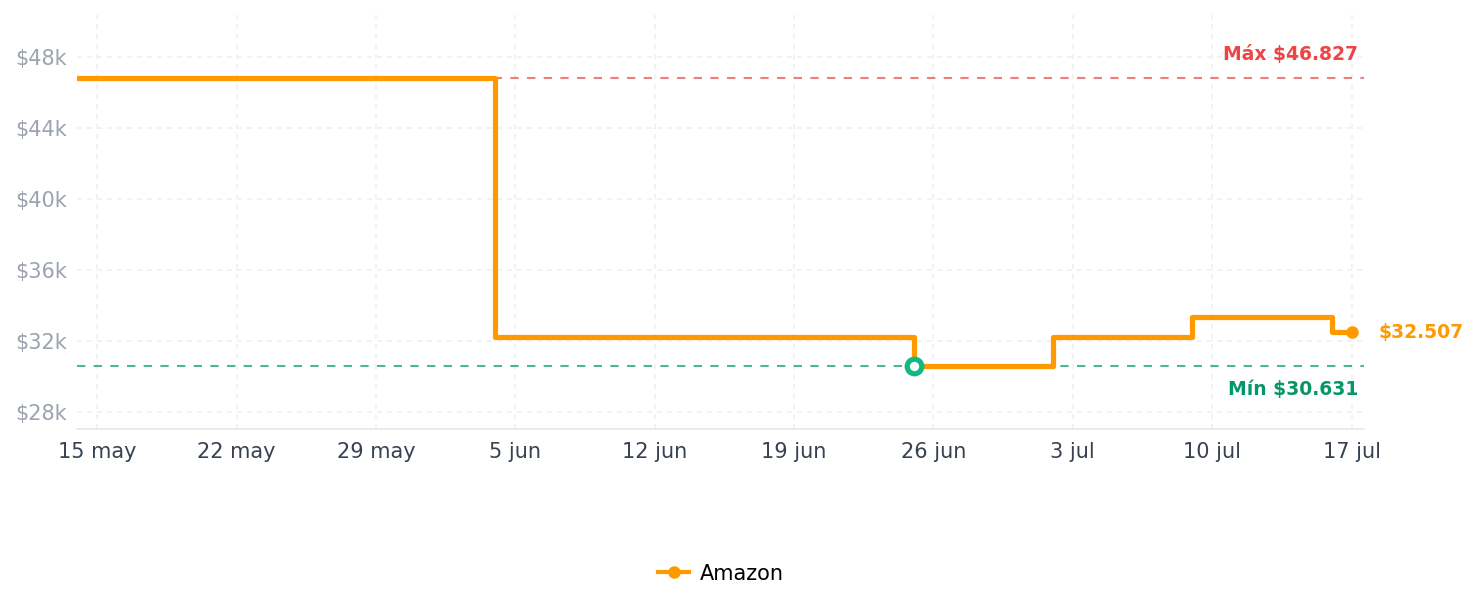1479x607 pixels.
Task: Click the $28k price axis label
Action: pyautogui.click(x=41, y=413)
